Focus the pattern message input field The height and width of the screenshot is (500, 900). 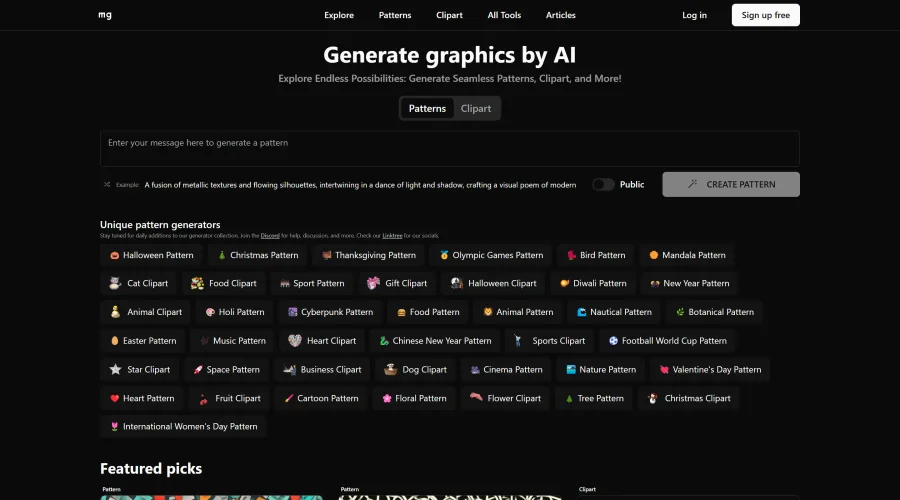tap(449, 149)
